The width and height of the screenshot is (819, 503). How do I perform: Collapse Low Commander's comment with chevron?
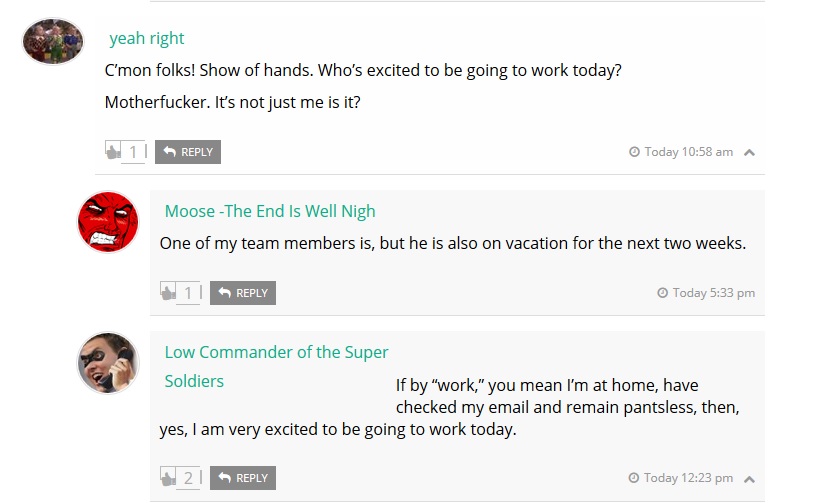click(x=750, y=478)
